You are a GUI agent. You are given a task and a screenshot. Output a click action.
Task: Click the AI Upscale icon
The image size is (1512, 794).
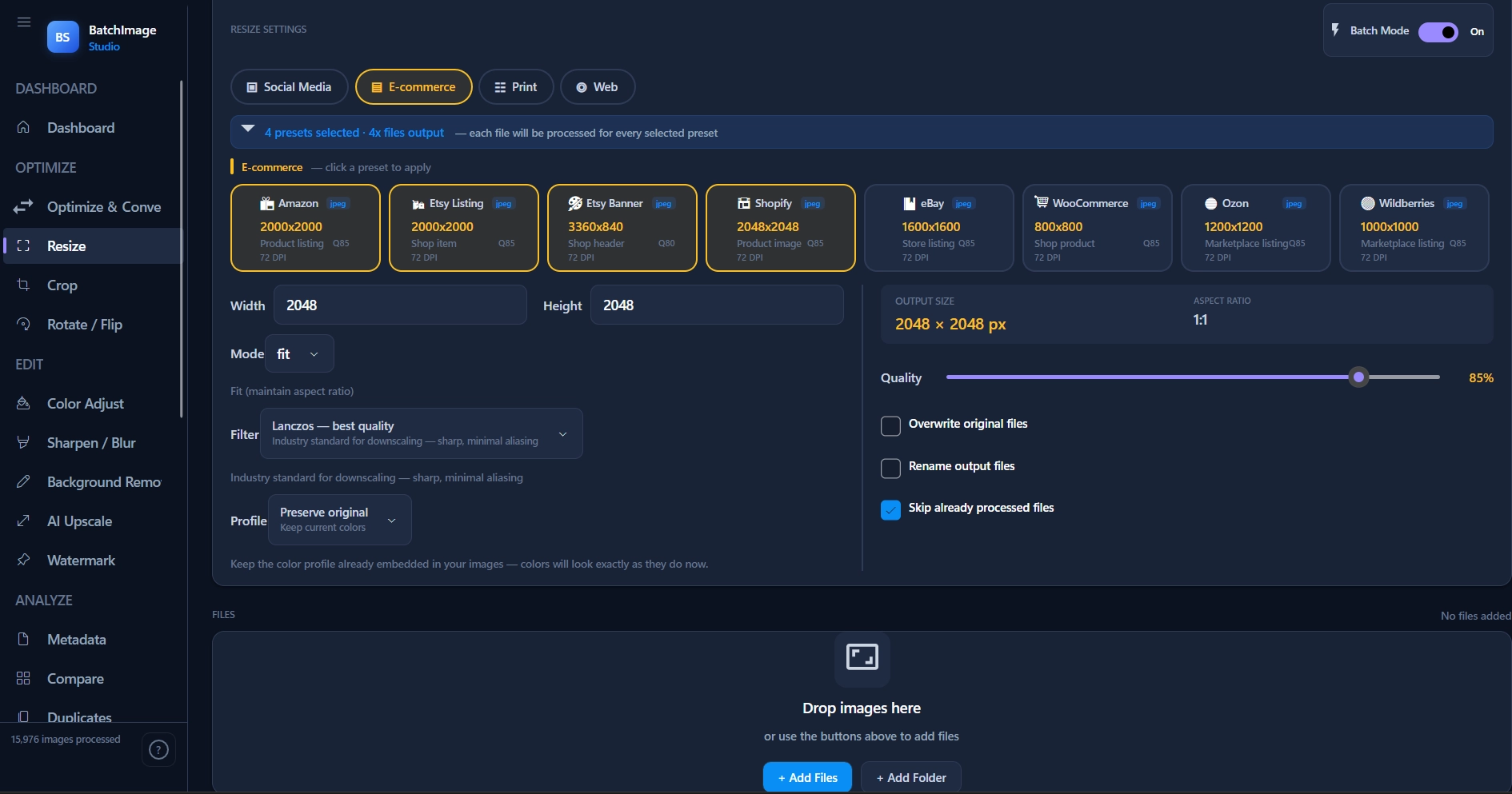click(23, 521)
